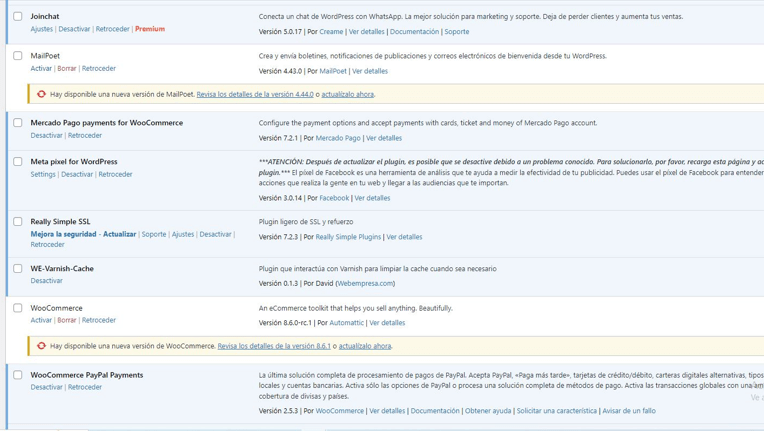Select the WE-Varnish-Cache checkbox

[x=18, y=268]
